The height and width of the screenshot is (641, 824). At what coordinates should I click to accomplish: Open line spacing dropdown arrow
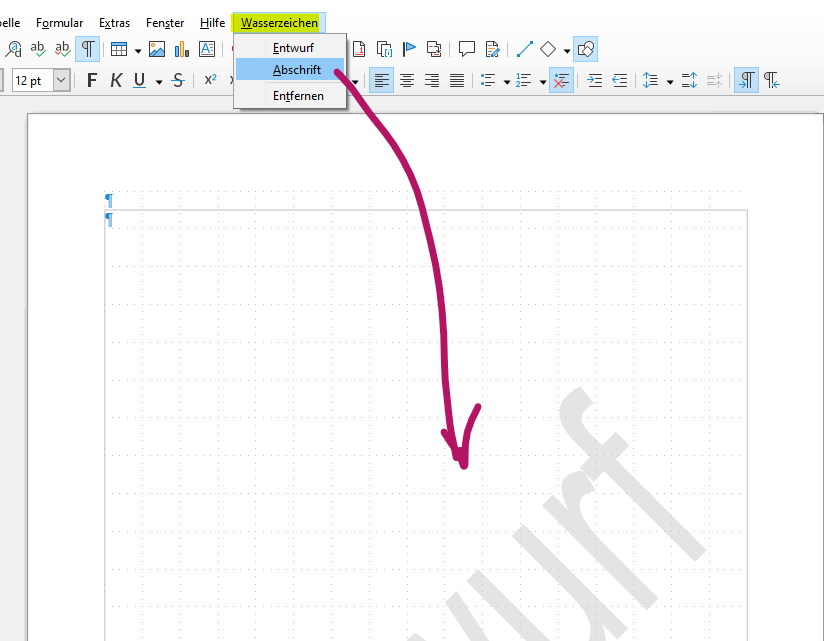click(x=670, y=81)
